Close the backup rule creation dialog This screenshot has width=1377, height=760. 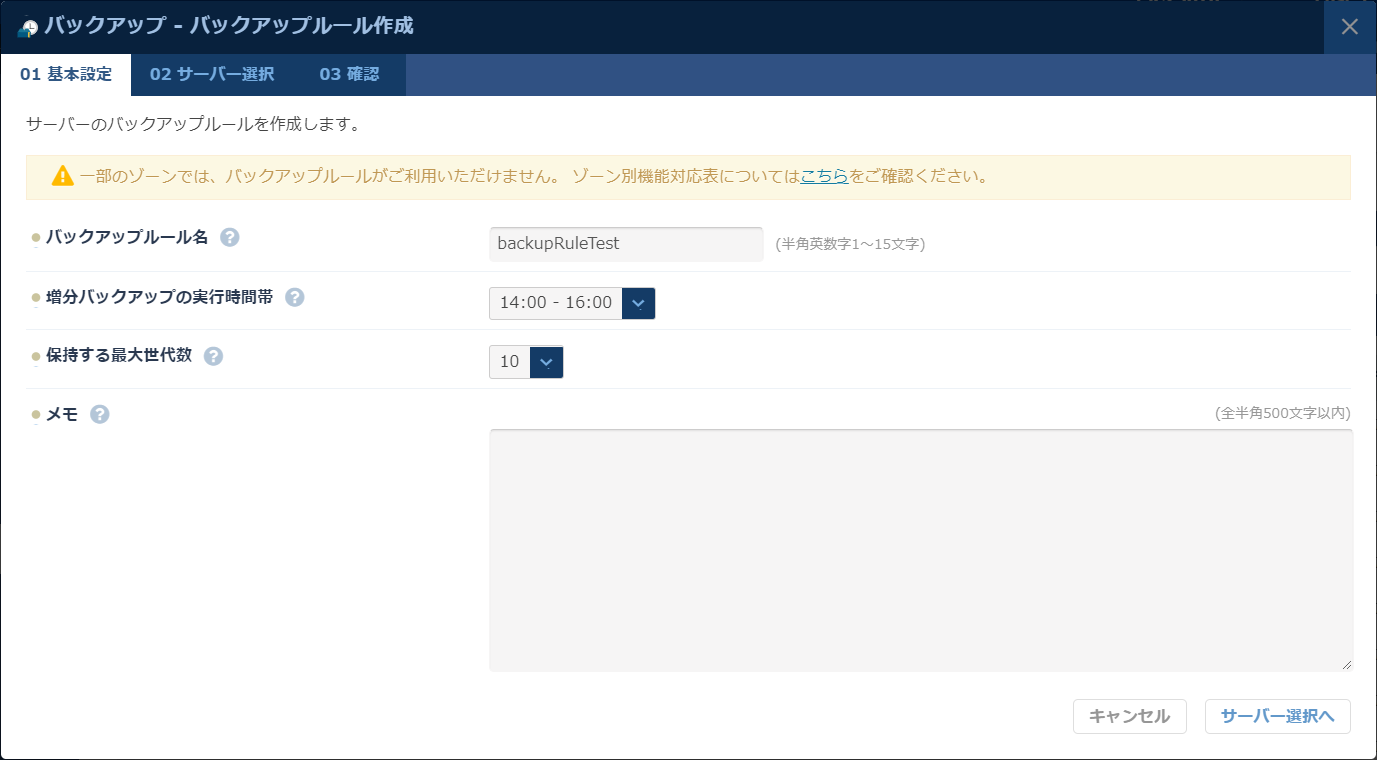1350,27
